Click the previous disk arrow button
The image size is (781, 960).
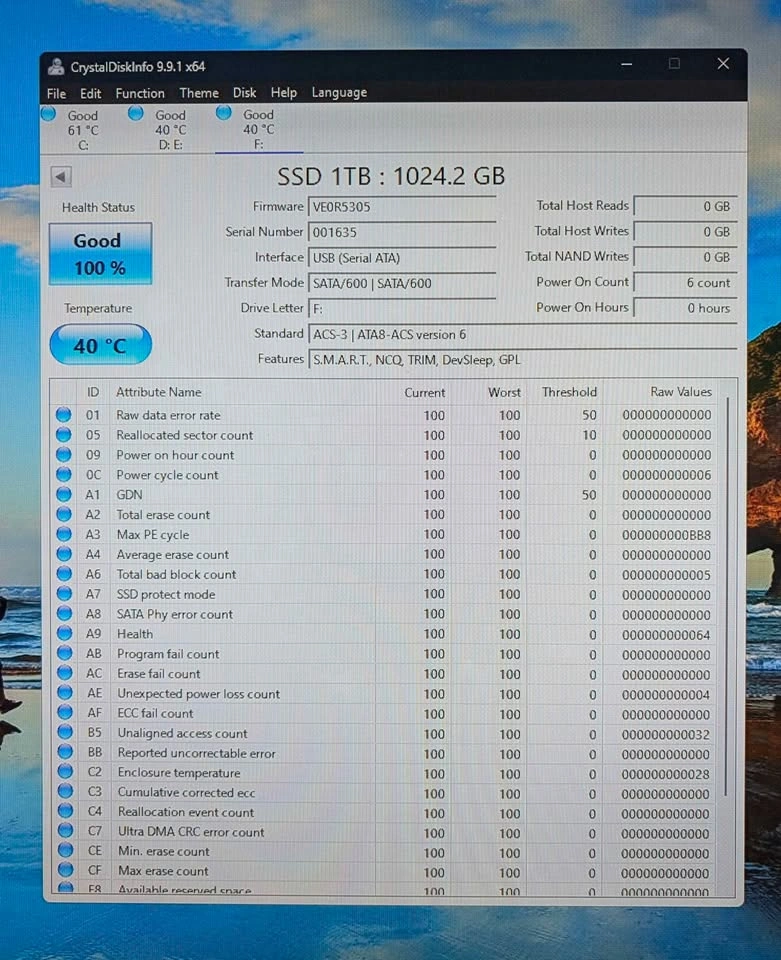pos(61,176)
